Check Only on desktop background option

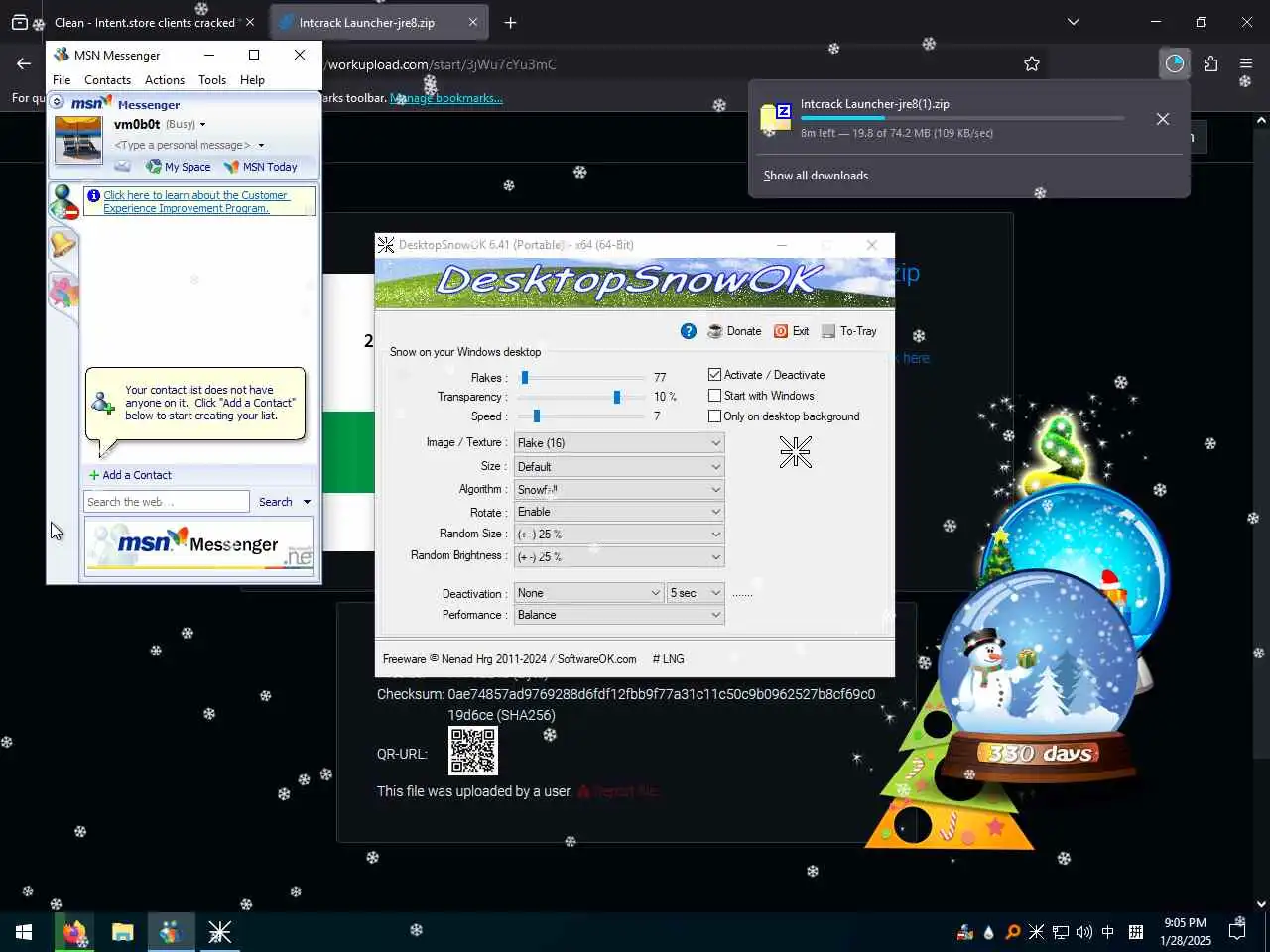point(714,416)
